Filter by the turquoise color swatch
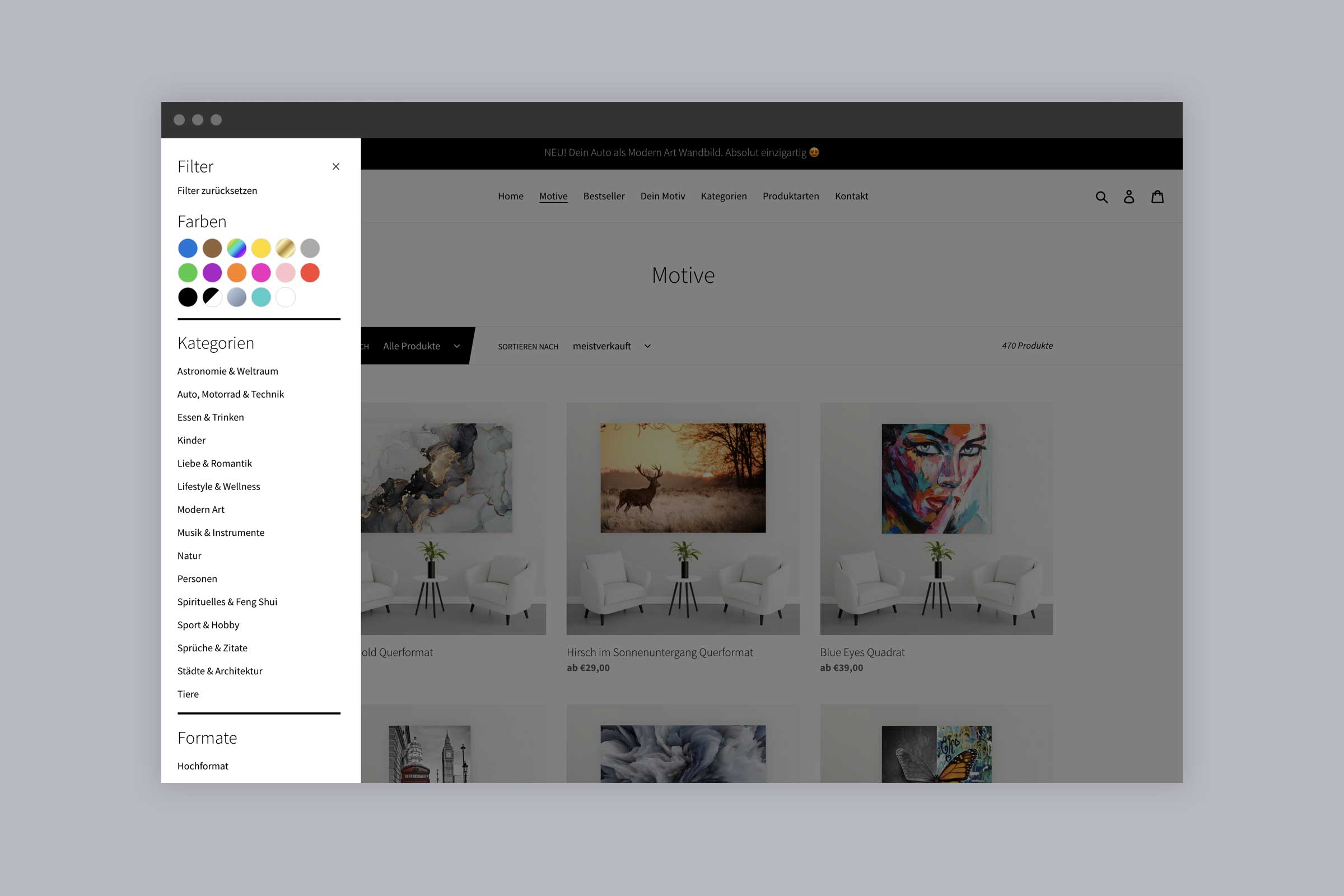Viewport: 1344px width, 896px height. tap(261, 297)
